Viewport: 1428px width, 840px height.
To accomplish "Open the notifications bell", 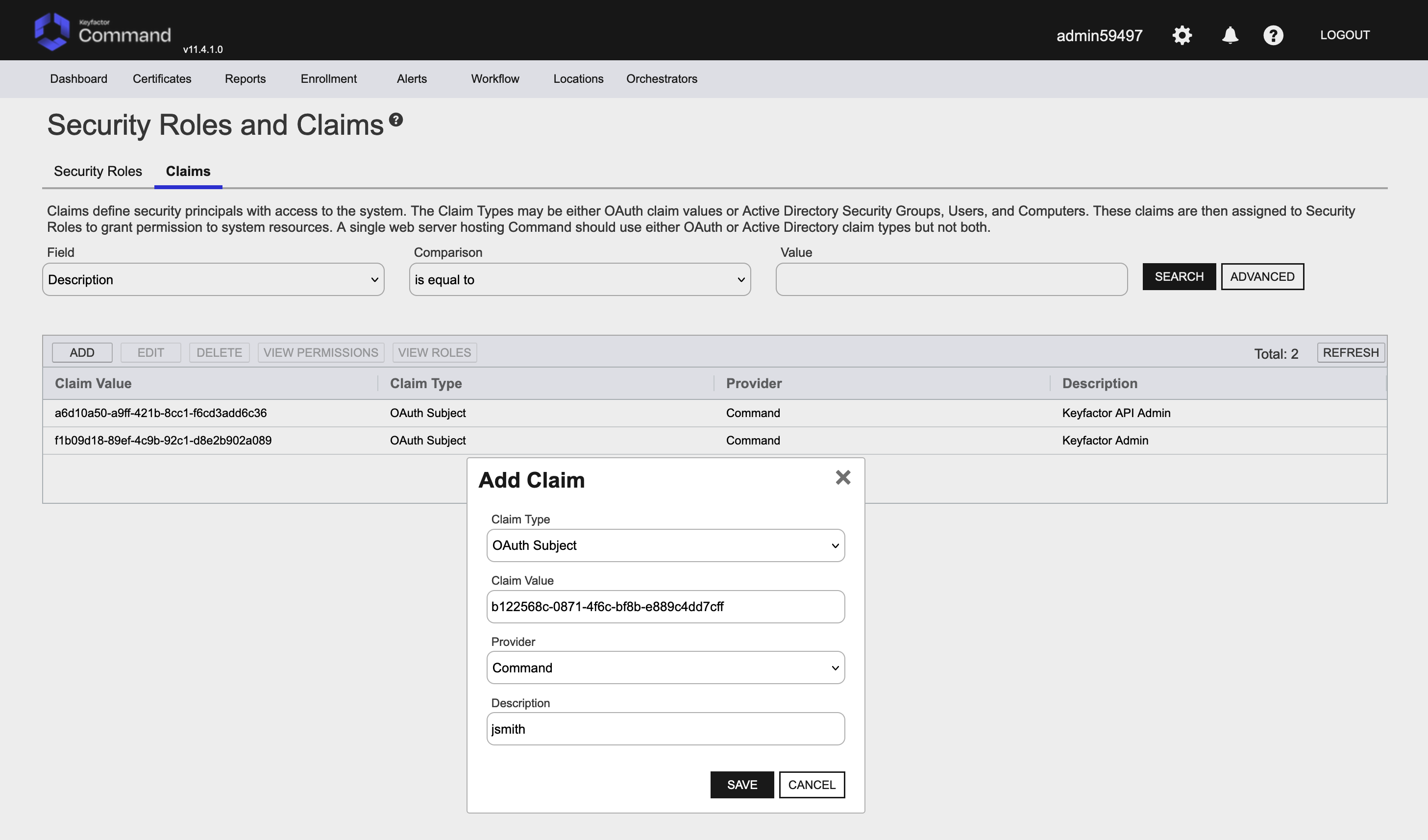I will (x=1229, y=35).
